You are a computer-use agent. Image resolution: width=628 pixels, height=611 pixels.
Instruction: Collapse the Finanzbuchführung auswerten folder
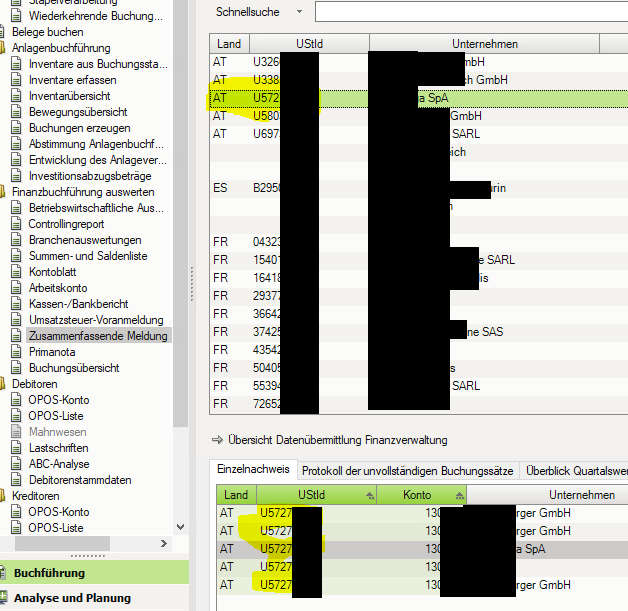[4, 192]
